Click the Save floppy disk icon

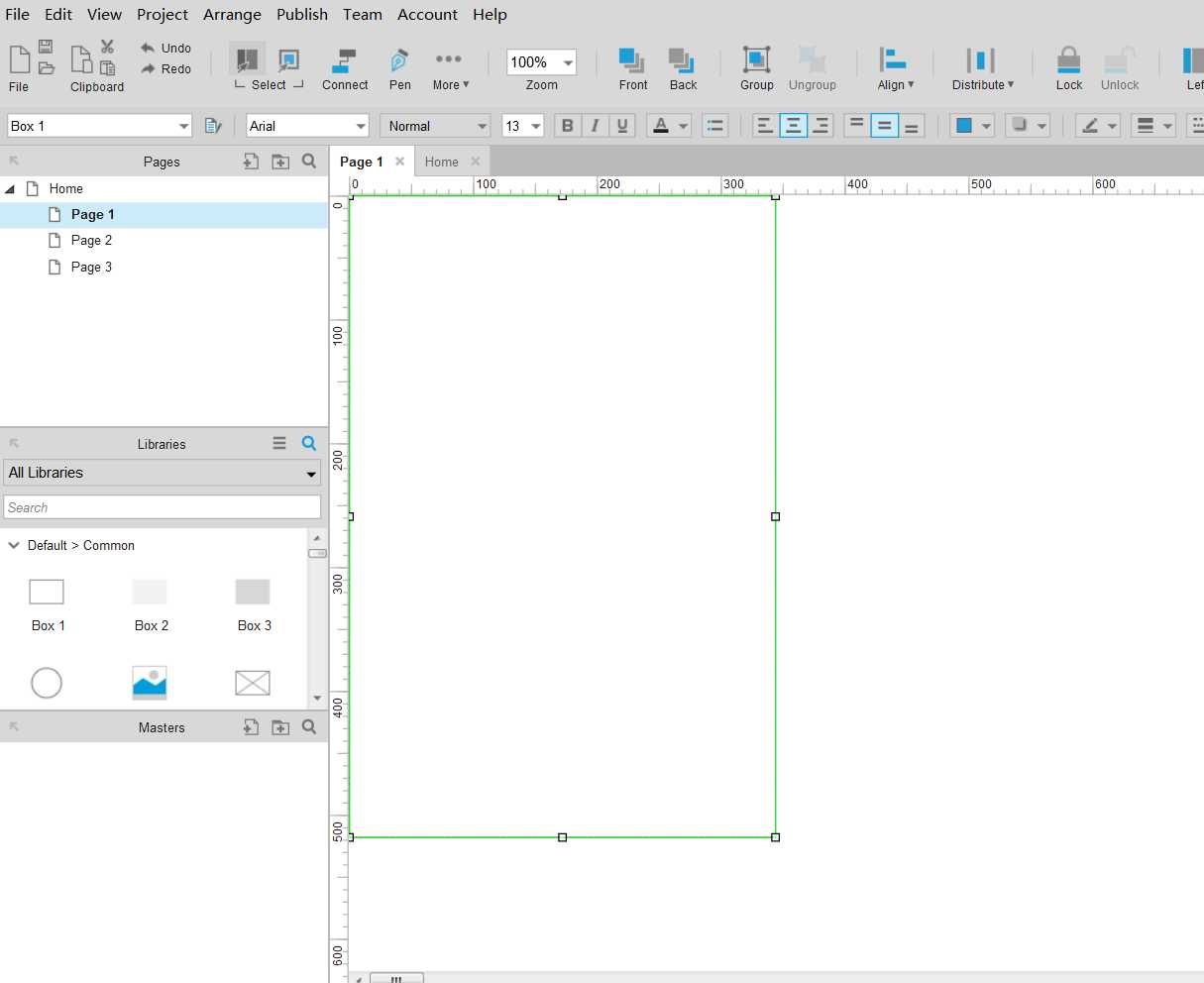point(46,47)
